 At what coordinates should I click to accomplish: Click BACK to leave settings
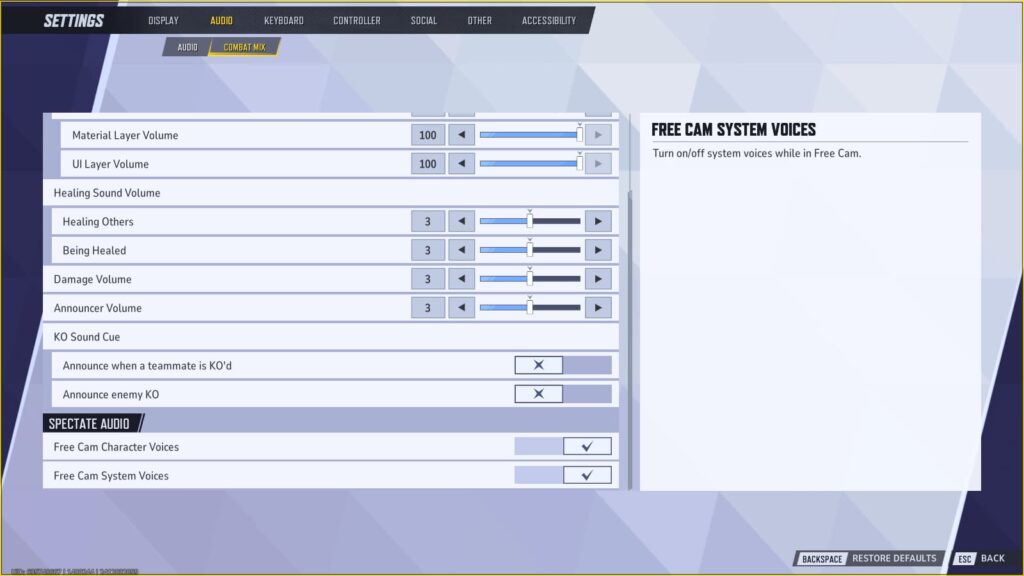tap(992, 558)
